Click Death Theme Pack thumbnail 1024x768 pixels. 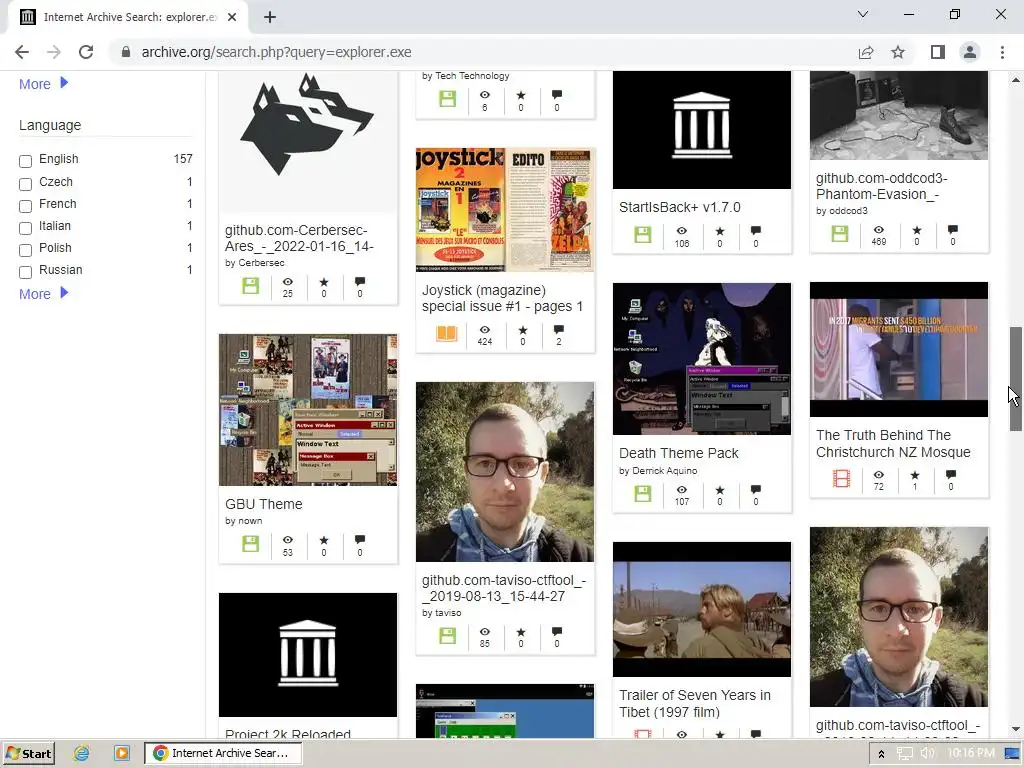[x=702, y=359]
